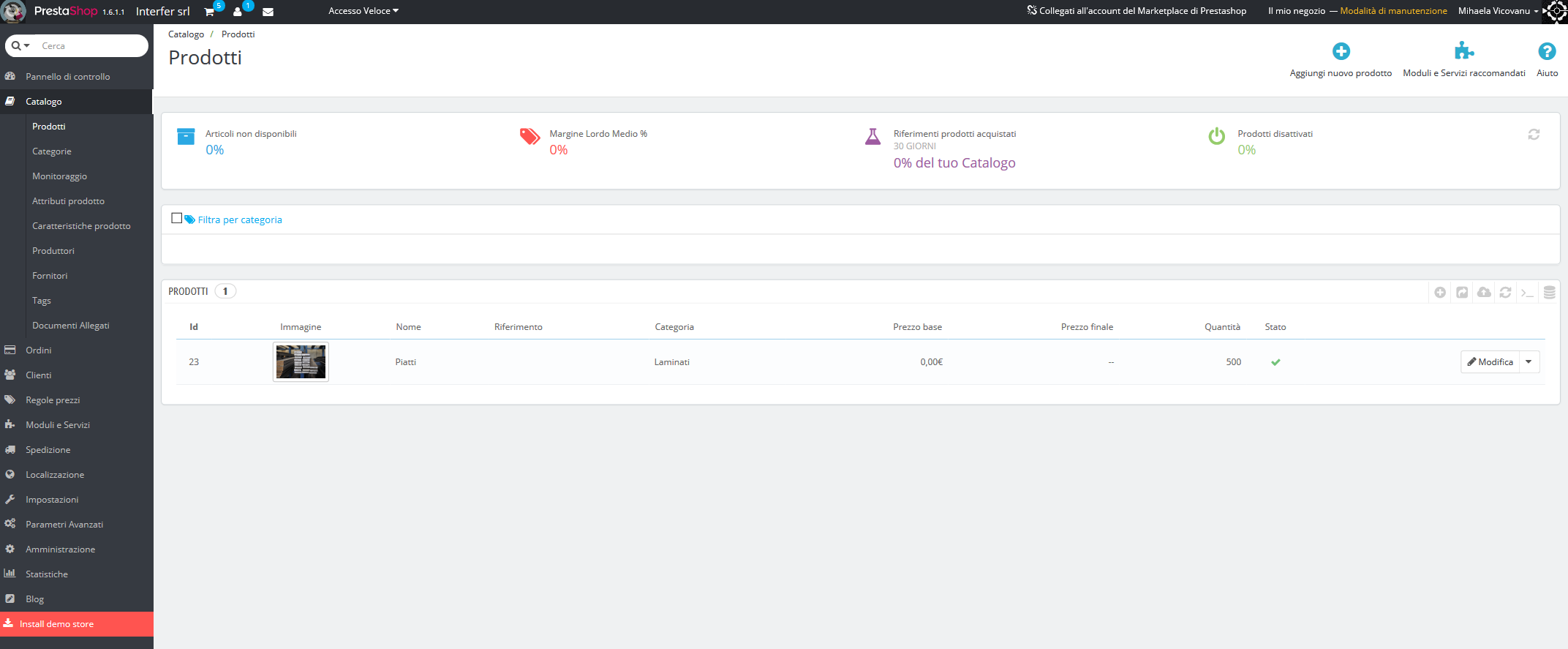The width and height of the screenshot is (1568, 649).
Task: Toggle the green status checkmark for Piatti
Action: (x=1275, y=362)
